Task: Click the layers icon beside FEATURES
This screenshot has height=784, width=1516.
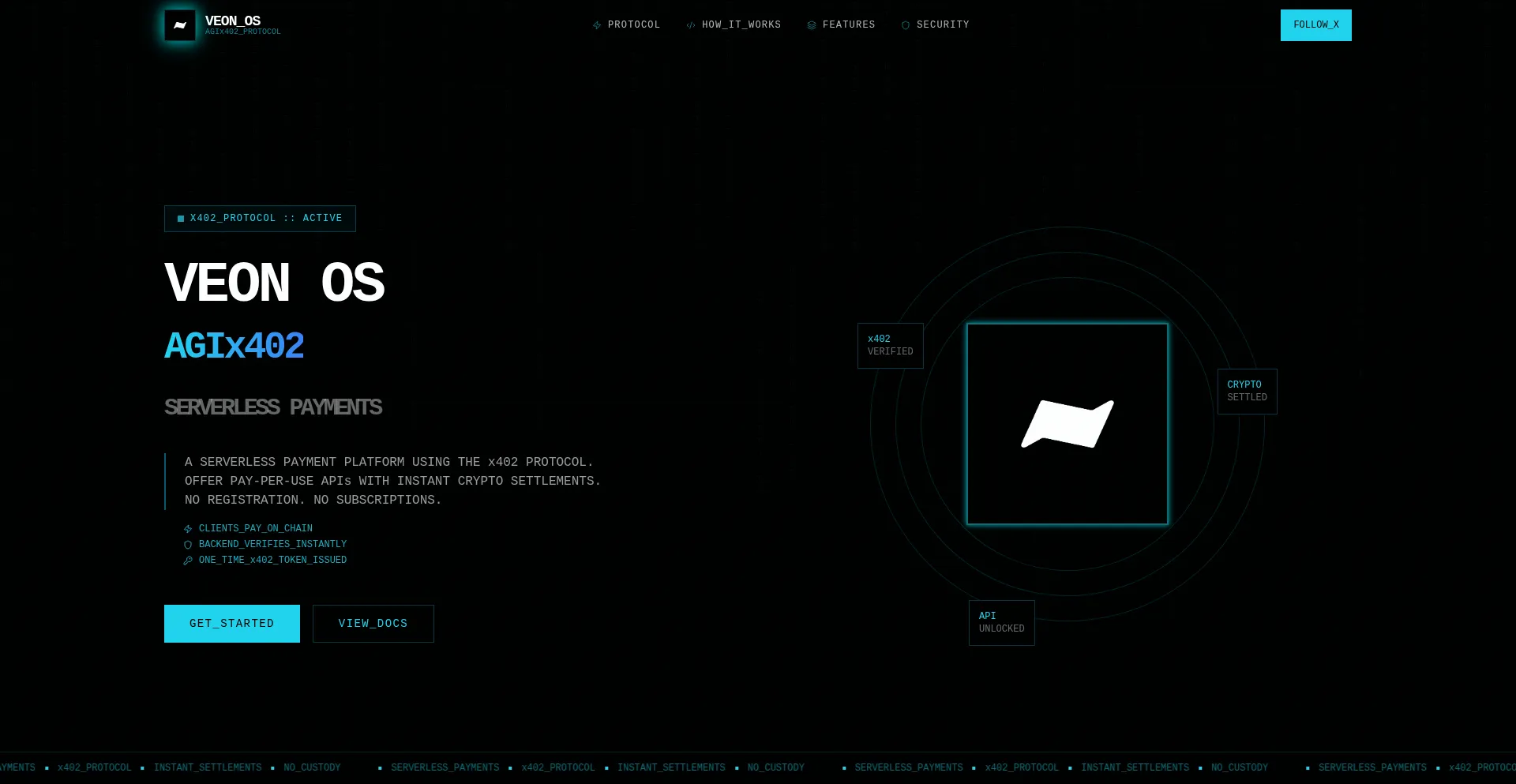Action: pos(812,25)
